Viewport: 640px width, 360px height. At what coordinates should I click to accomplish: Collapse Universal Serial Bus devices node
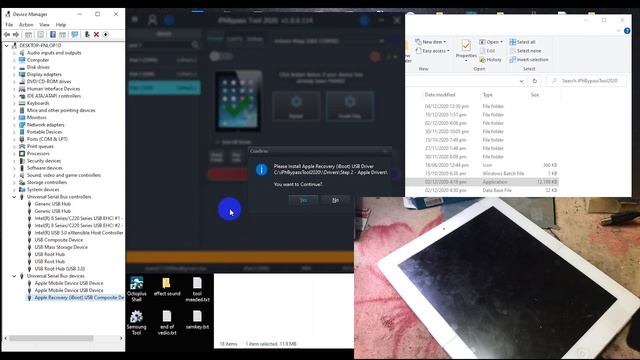click(14, 276)
